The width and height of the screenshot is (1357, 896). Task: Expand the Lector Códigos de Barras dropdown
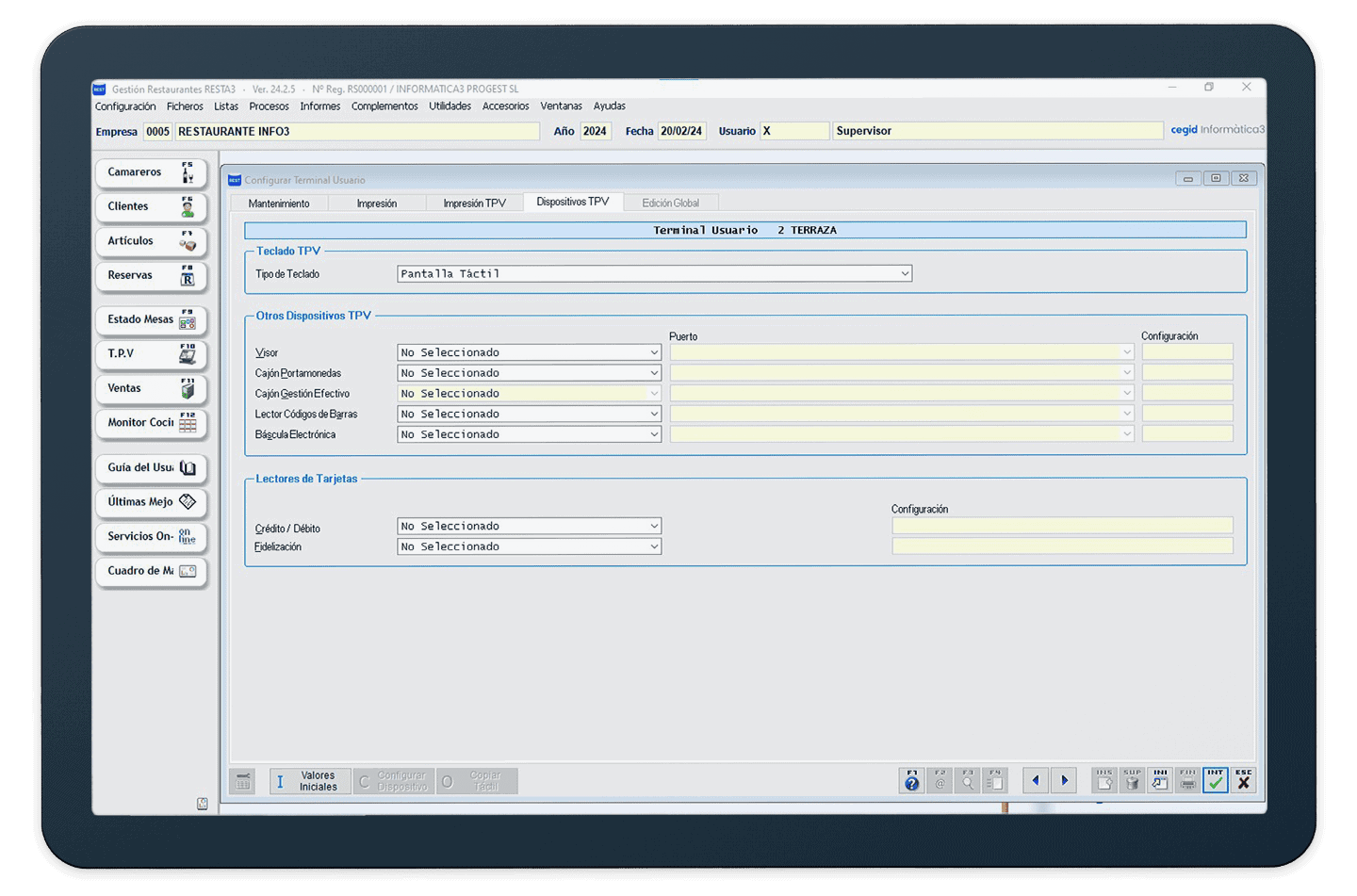(654, 414)
